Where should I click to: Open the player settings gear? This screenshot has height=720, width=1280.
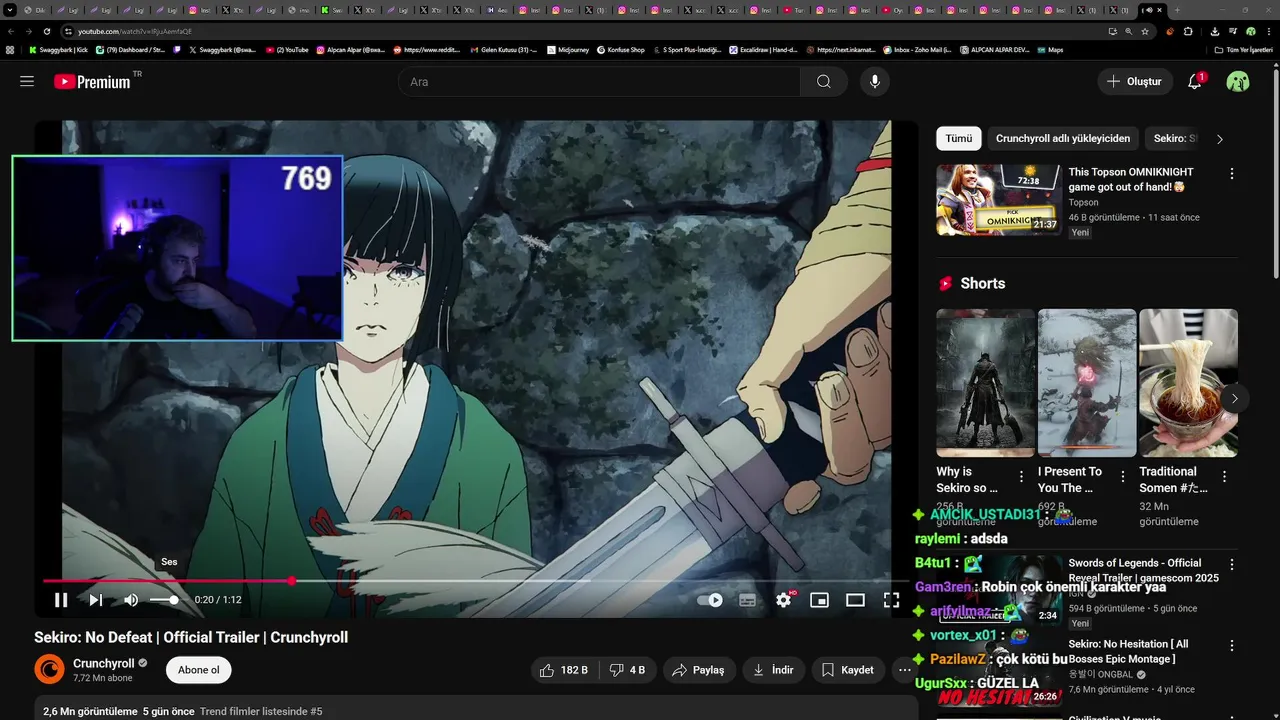784,600
